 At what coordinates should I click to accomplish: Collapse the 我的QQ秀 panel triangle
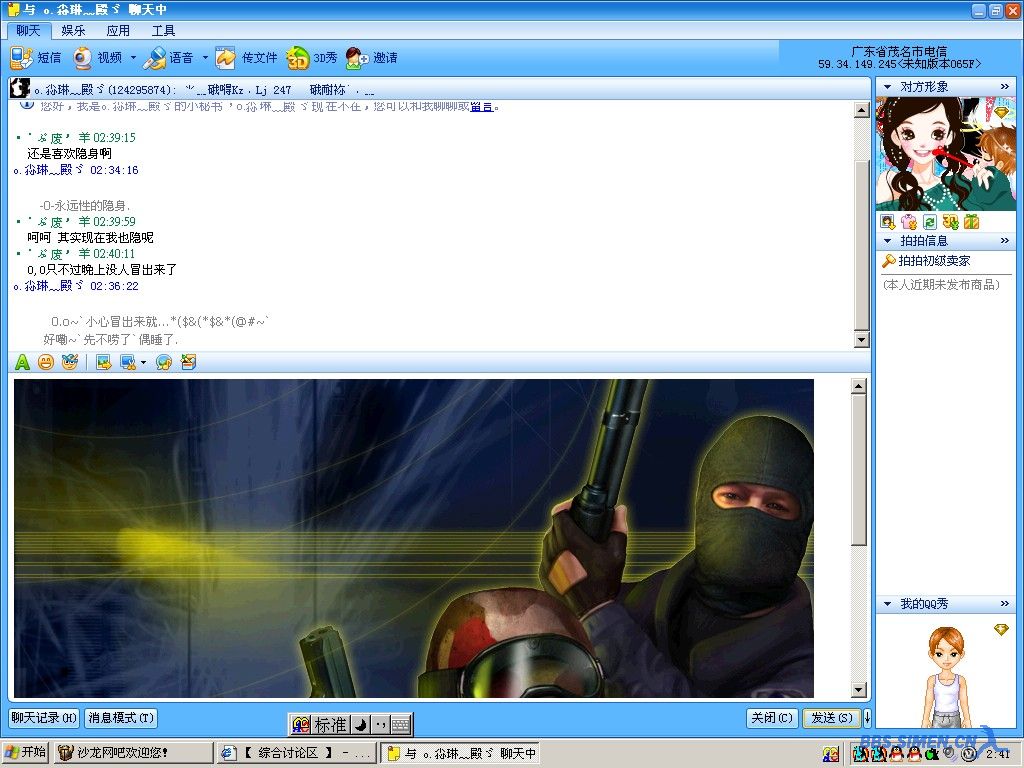pyautogui.click(x=887, y=604)
